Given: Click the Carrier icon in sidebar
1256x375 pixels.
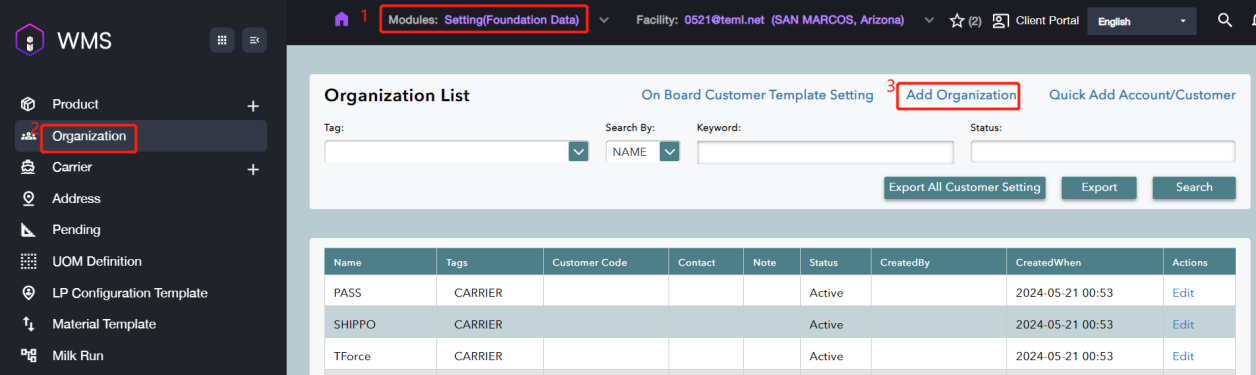Looking at the screenshot, I should point(28,167).
